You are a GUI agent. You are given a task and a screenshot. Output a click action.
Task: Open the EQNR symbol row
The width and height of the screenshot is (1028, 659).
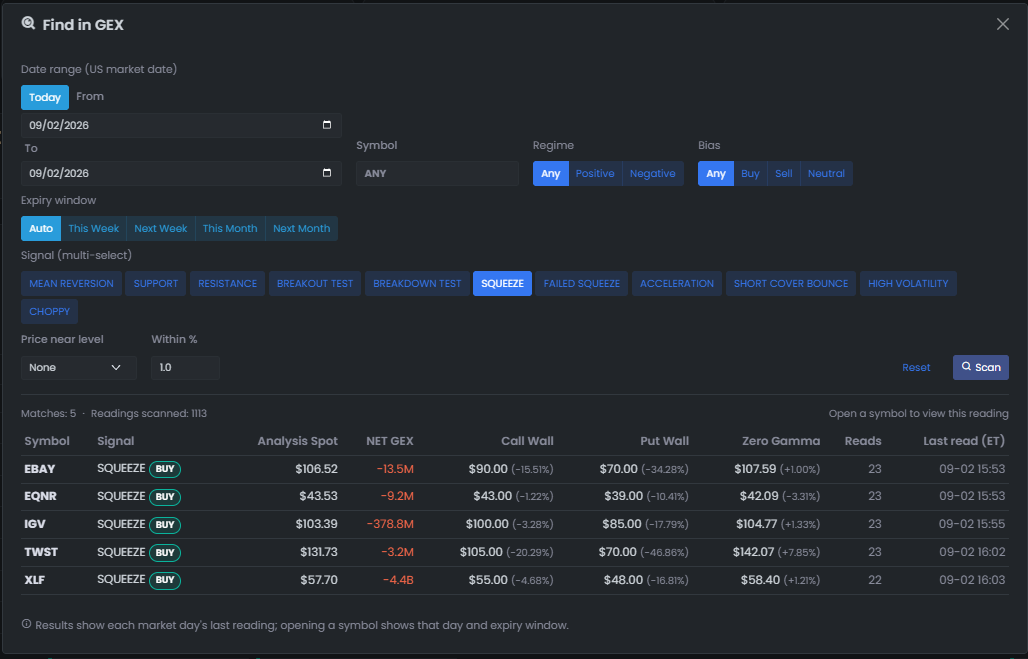(x=515, y=496)
